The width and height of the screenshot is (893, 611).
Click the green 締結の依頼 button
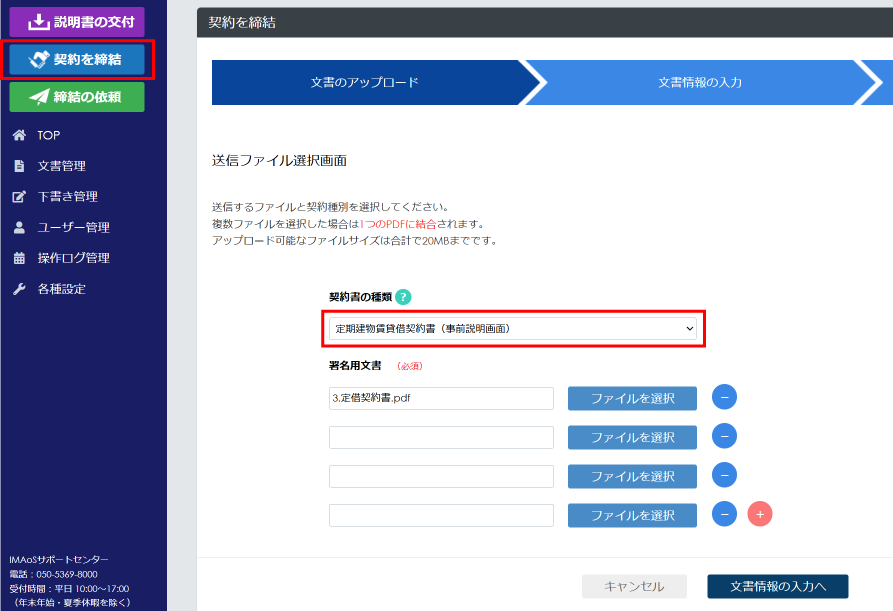(x=77, y=97)
